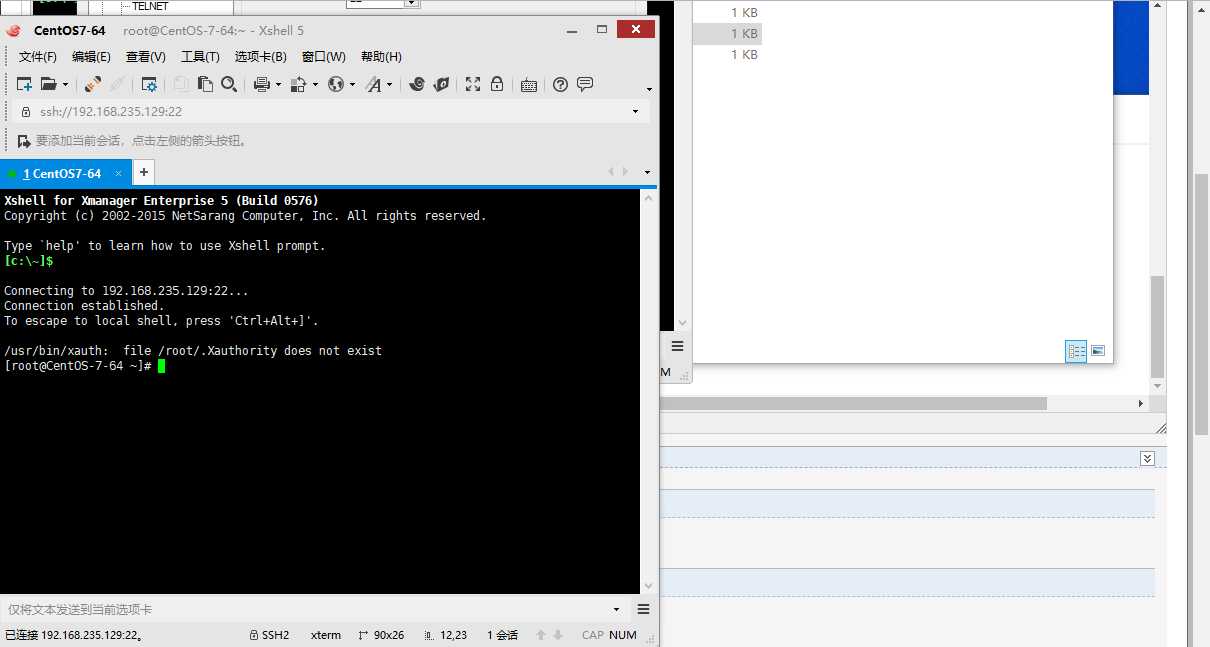Click the Lock screen padlock icon
This screenshot has height=647, width=1210.
click(497, 85)
